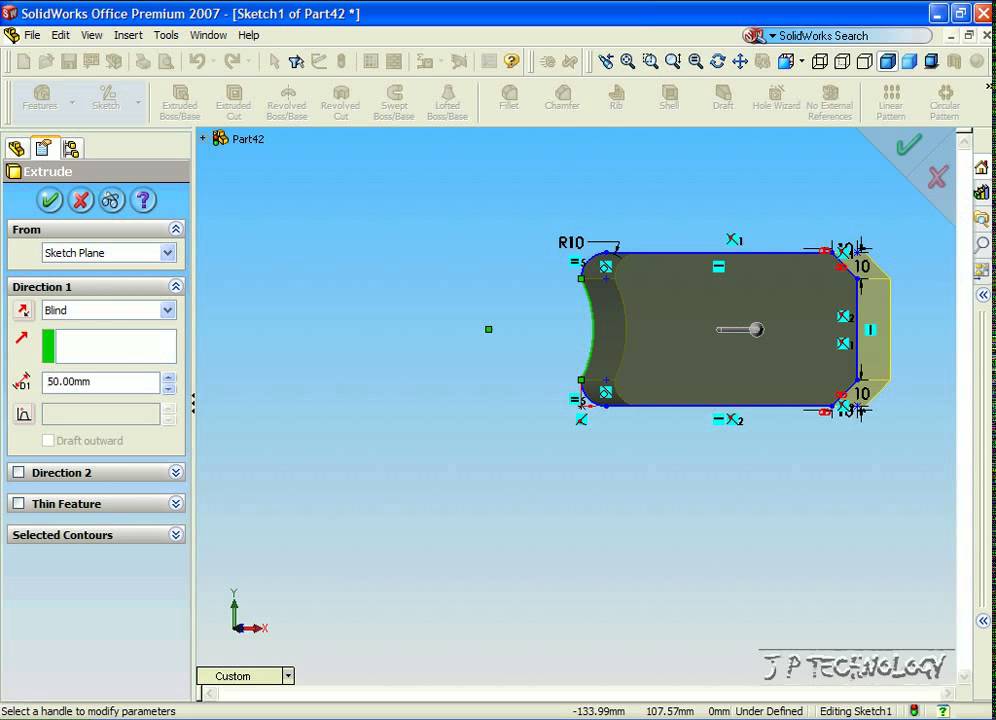The height and width of the screenshot is (720, 996).
Task: Open Extrude PropertyManager help icon
Action: (x=143, y=200)
